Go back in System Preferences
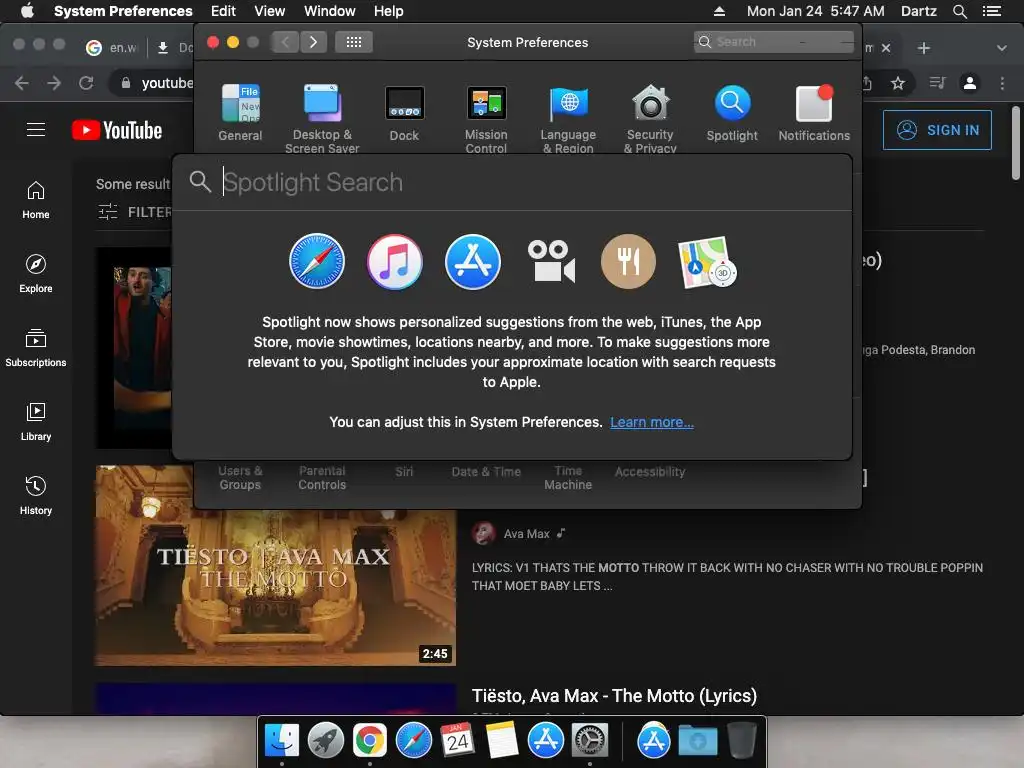1024x768 pixels. 285,42
